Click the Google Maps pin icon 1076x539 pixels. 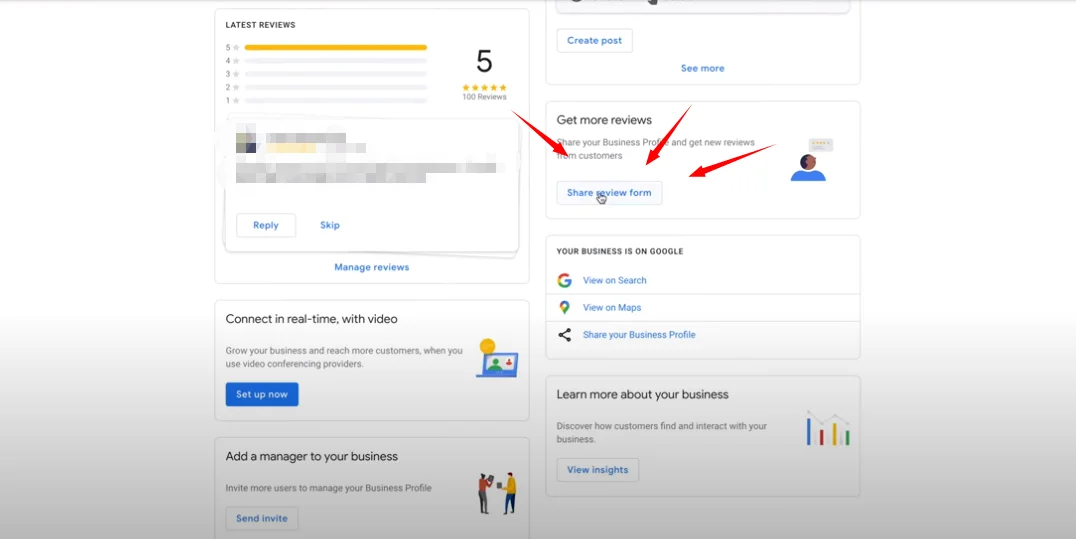coord(564,308)
